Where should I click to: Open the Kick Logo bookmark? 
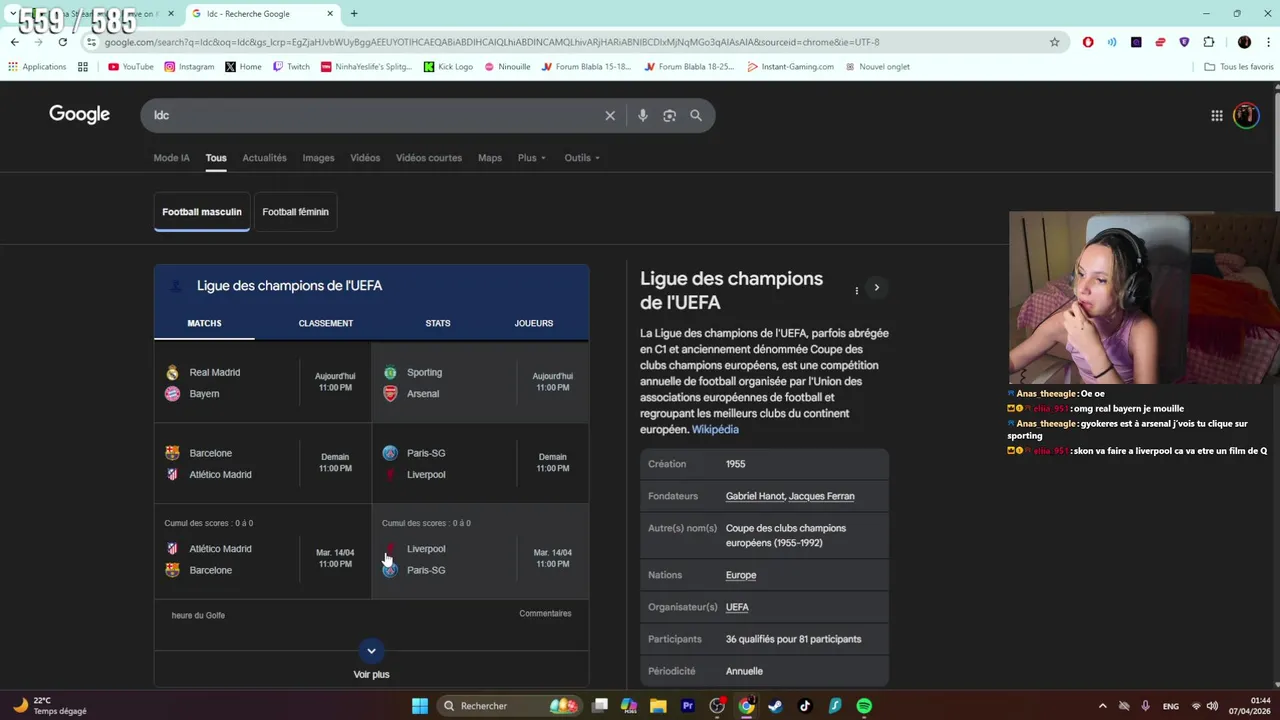[448, 67]
